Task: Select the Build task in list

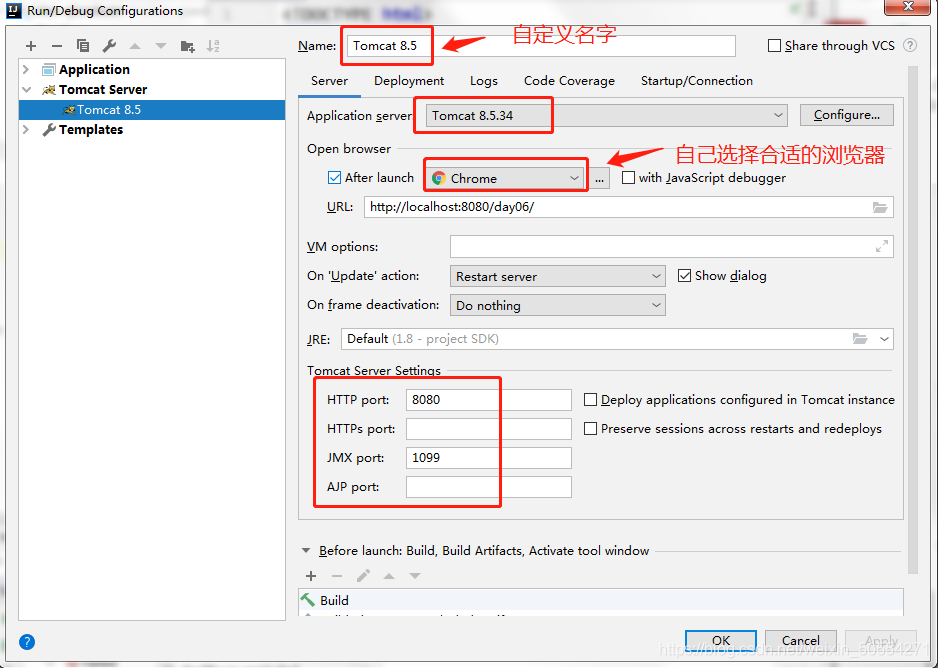Action: coord(601,600)
